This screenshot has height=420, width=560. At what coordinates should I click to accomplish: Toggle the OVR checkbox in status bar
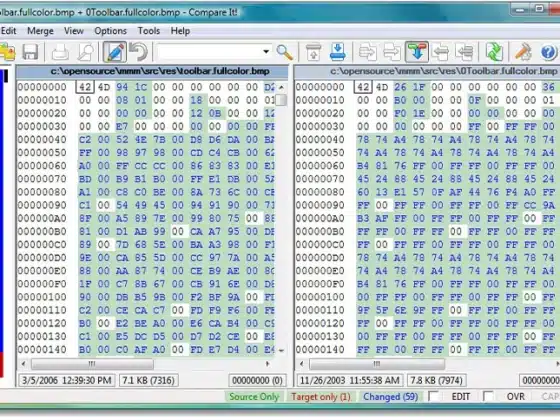click(x=488, y=396)
